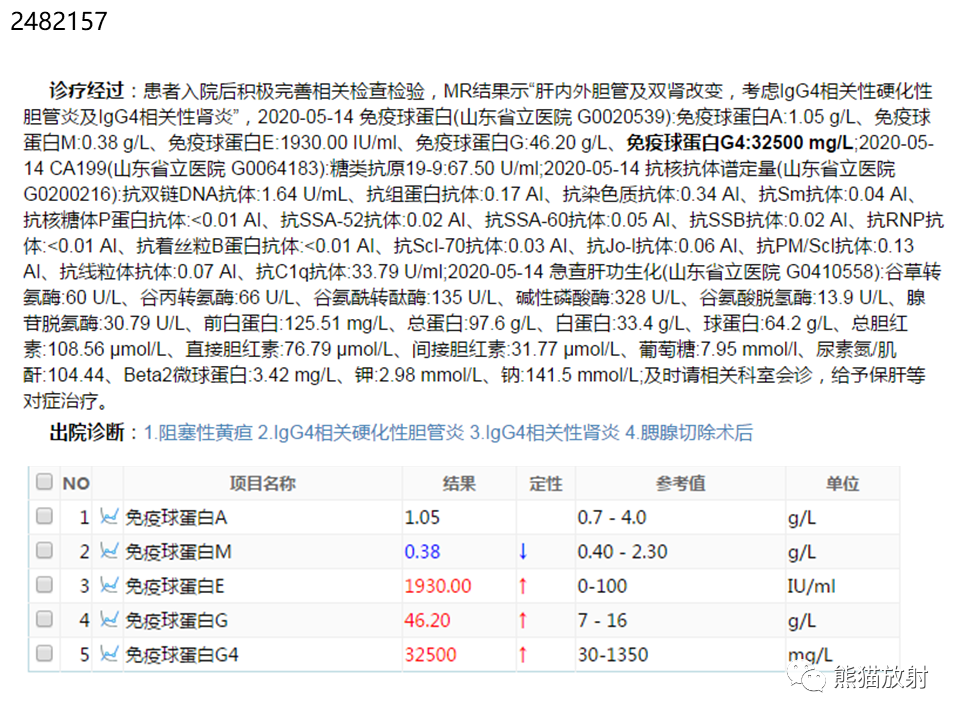This screenshot has height=720, width=960.
Task: Click red up arrow beside 46.20
Action: 523,620
